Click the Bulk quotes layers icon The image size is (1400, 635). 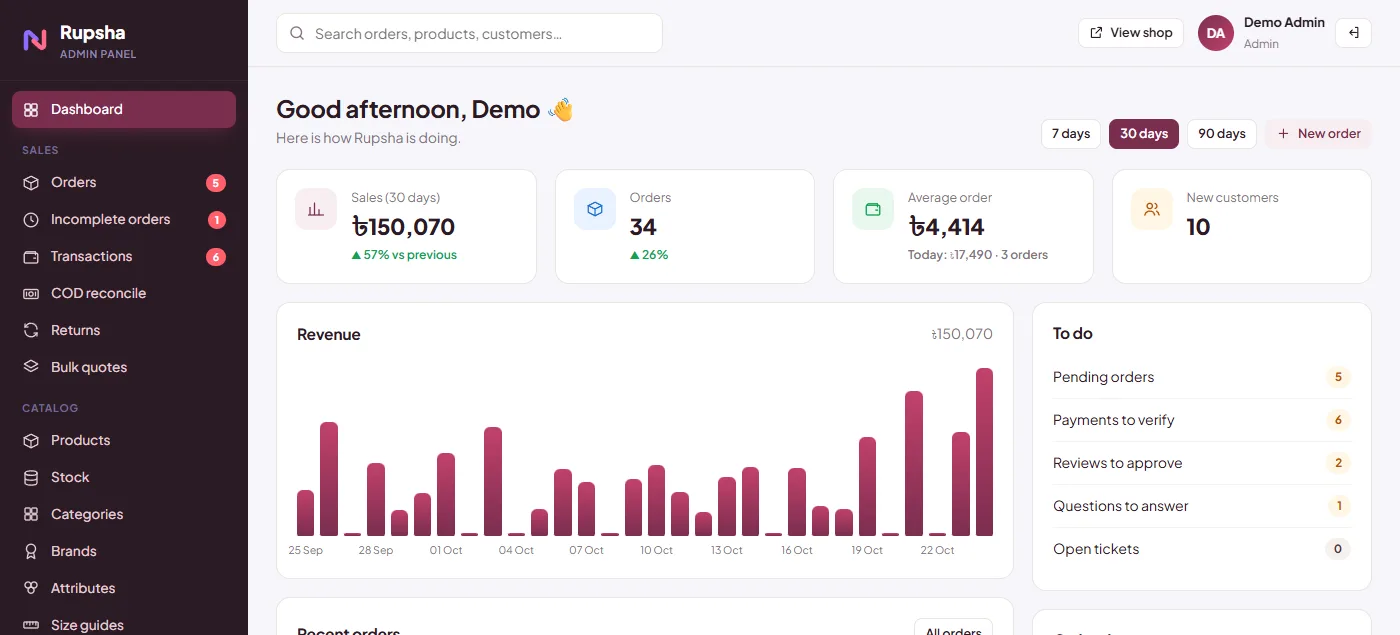pos(31,368)
